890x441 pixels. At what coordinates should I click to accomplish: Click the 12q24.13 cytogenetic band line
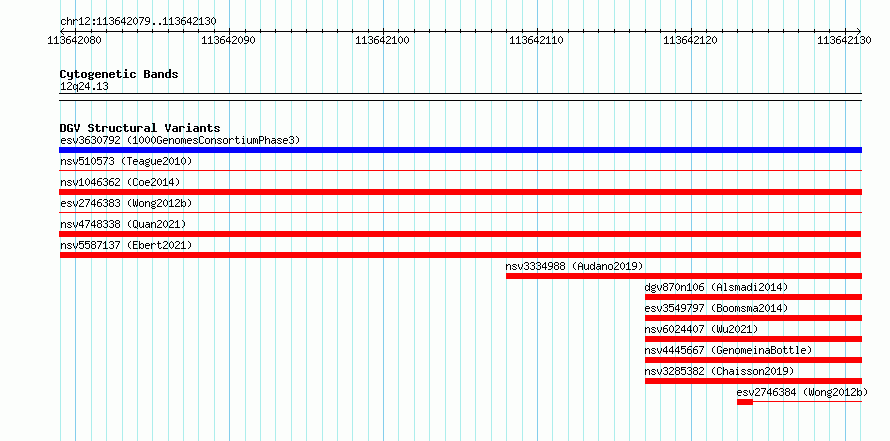click(460, 97)
